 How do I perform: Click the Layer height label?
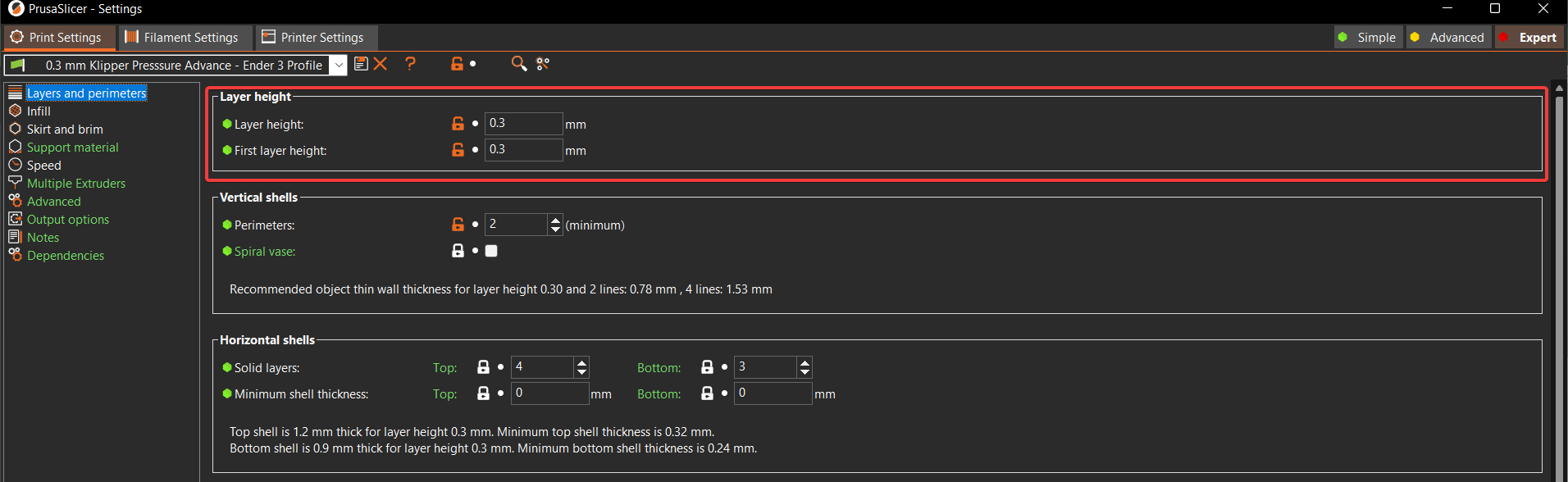(269, 125)
